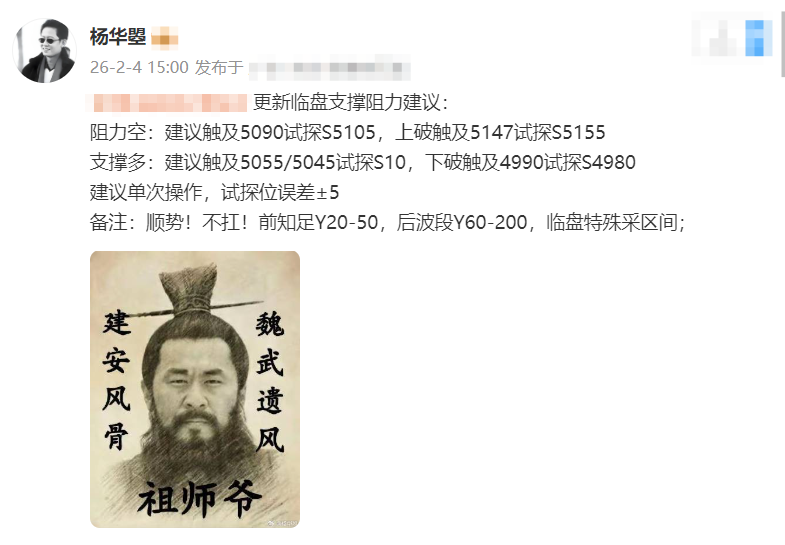Screen dimensions: 785x545
Task: Open the blurred source link after 发布于
Action: pos(329,69)
